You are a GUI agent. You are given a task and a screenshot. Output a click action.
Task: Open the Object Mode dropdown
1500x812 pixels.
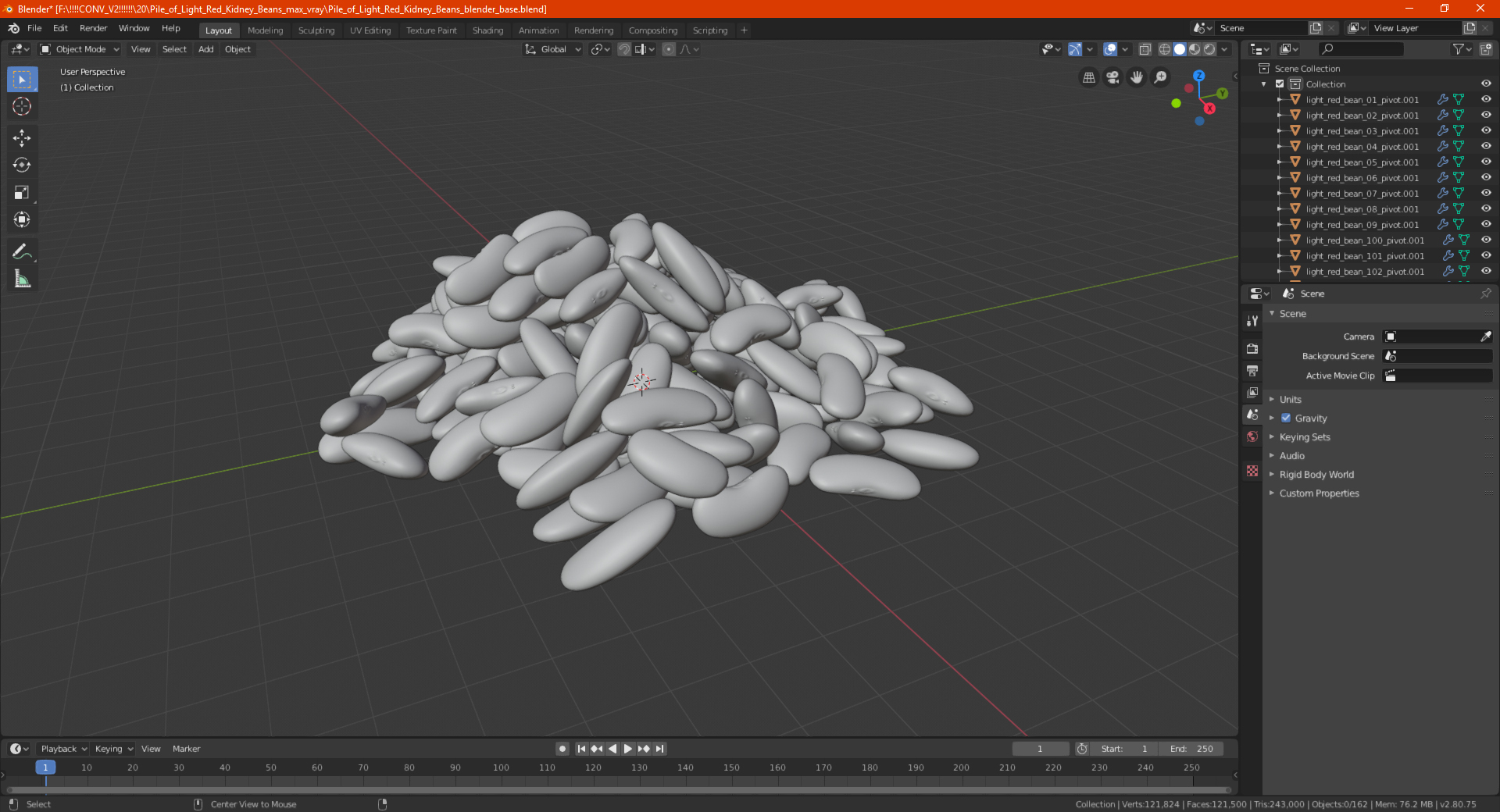point(80,49)
